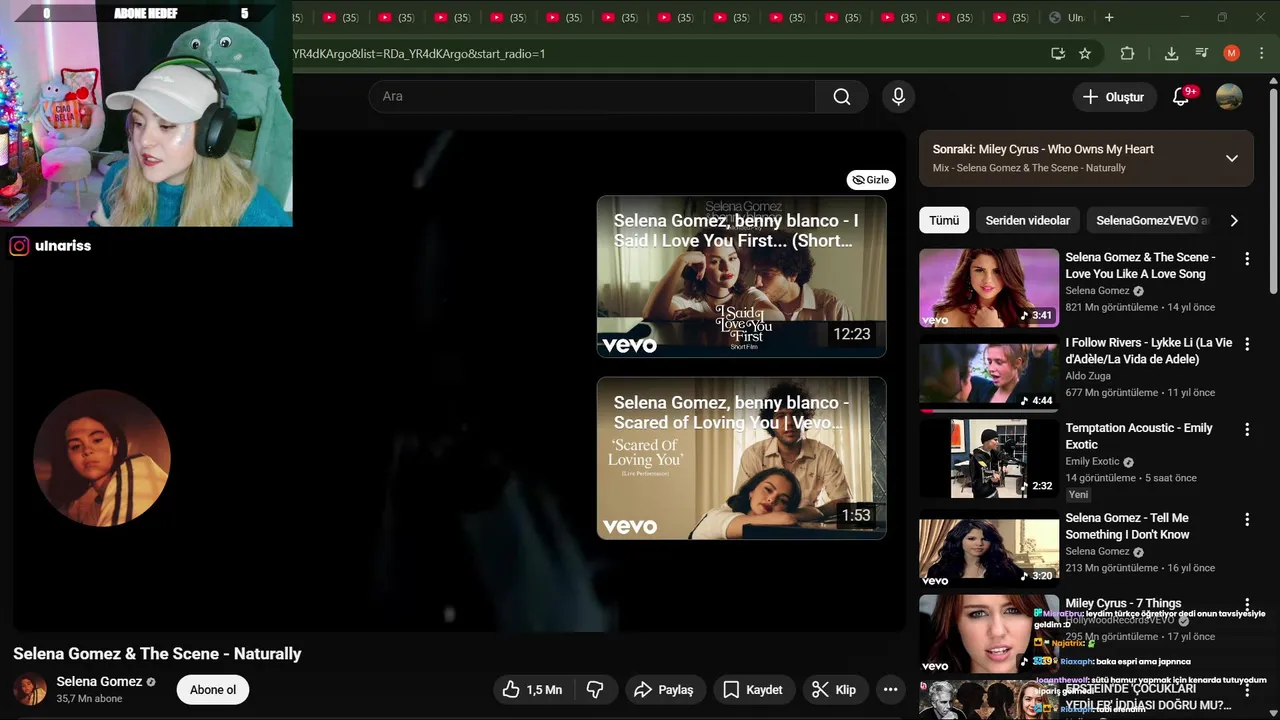Screen dimensions: 1280x720
Task: Switch to the active Uln browser tab
Action: [1067, 18]
